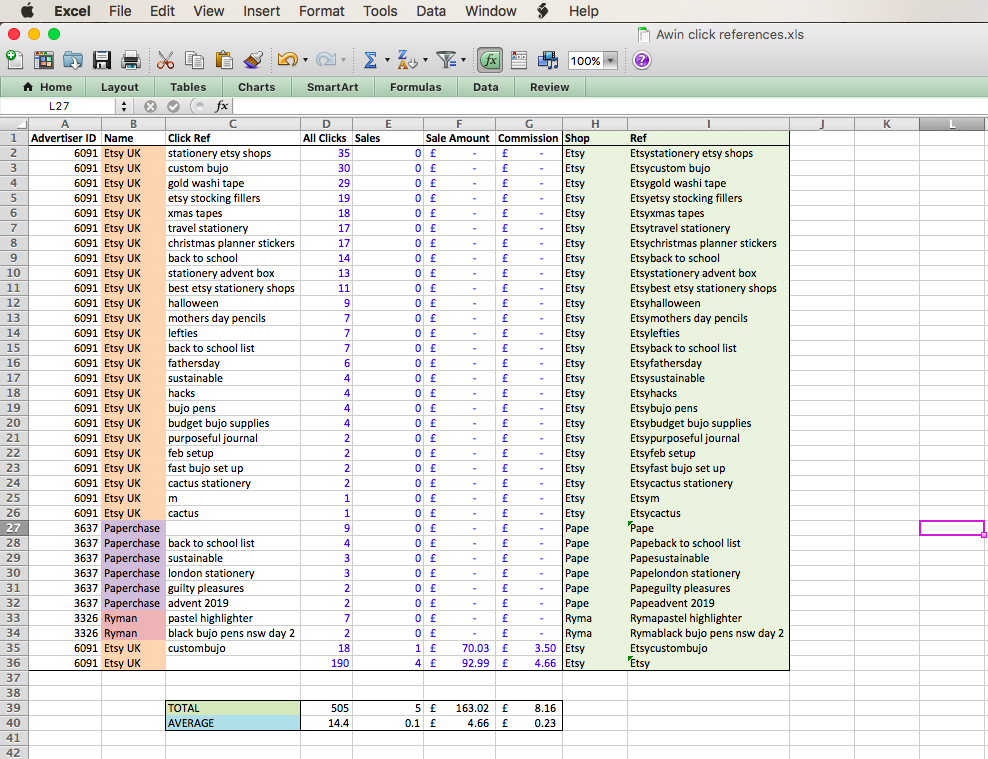Select cell 'gold washi tape'
The width and height of the screenshot is (988, 759).
point(233,183)
